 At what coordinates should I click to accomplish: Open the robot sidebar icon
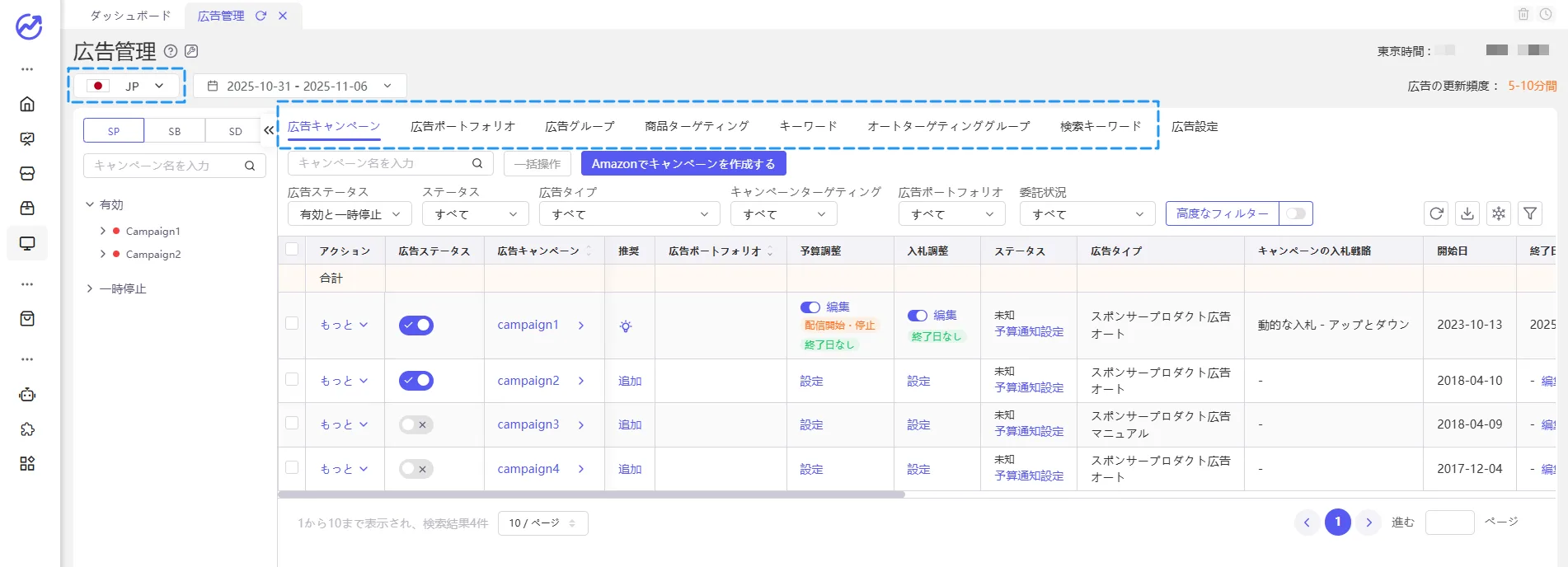pyautogui.click(x=27, y=395)
